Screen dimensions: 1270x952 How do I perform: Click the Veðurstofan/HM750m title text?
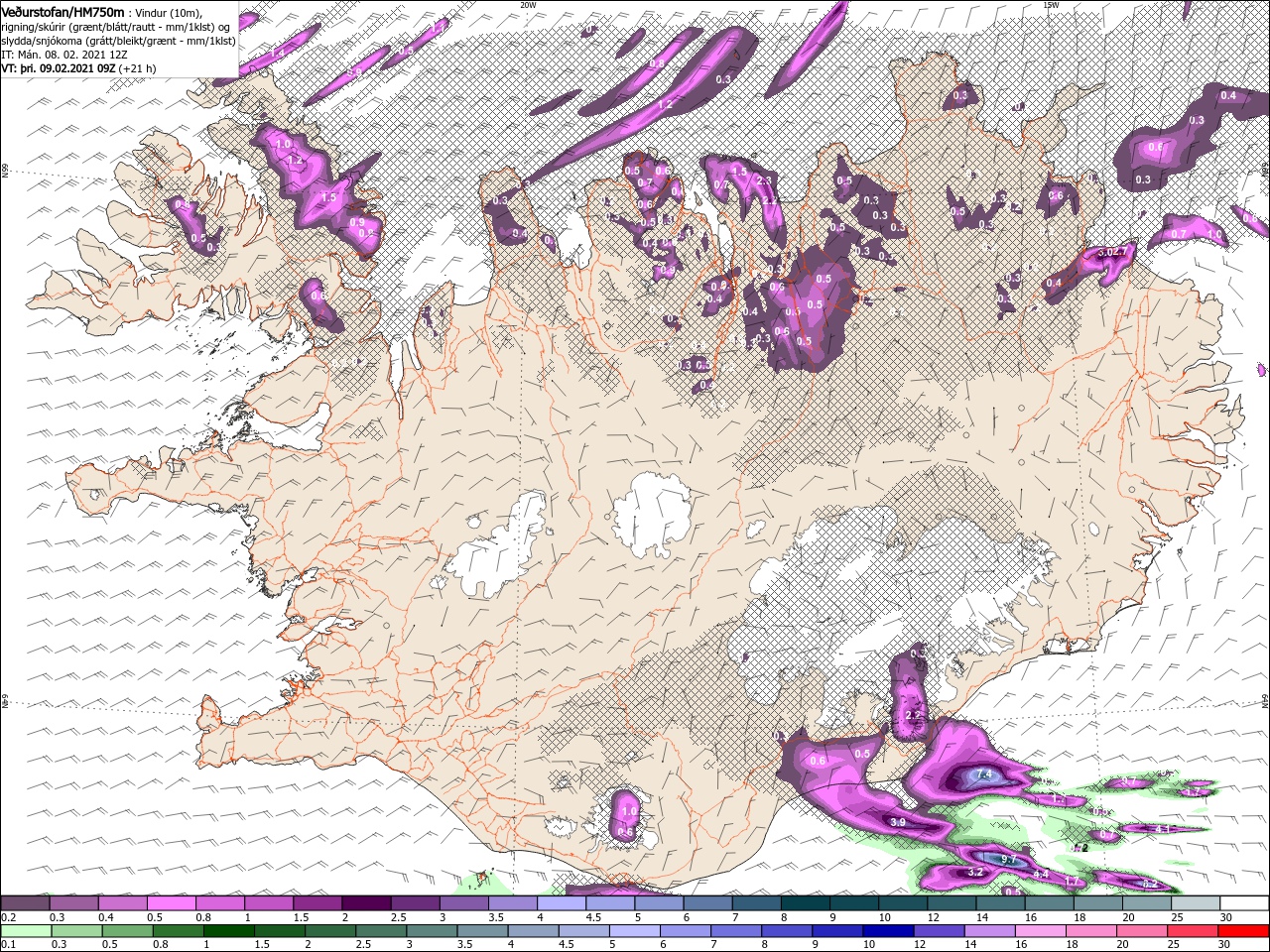(x=63, y=11)
